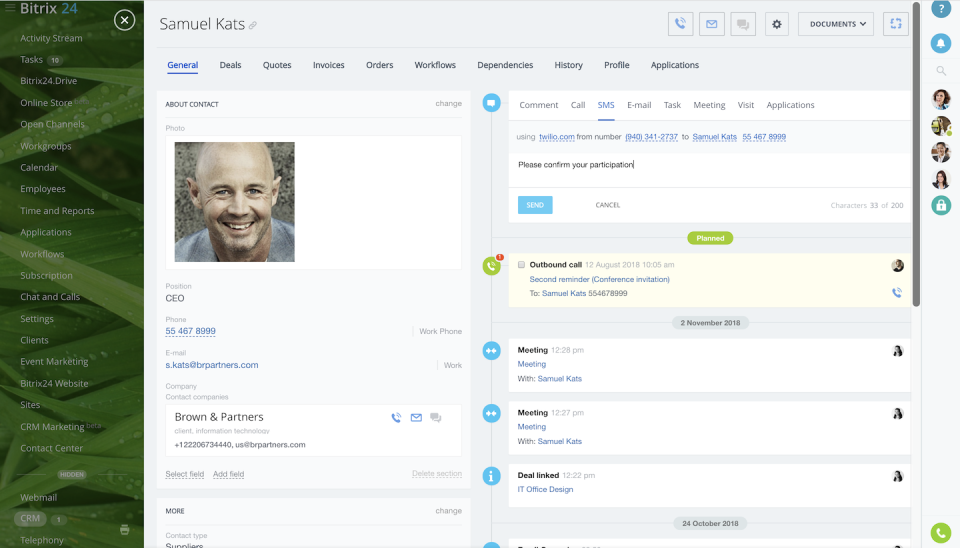Click the Samuel Kats contact photo
960x548 pixels.
tap(234, 202)
